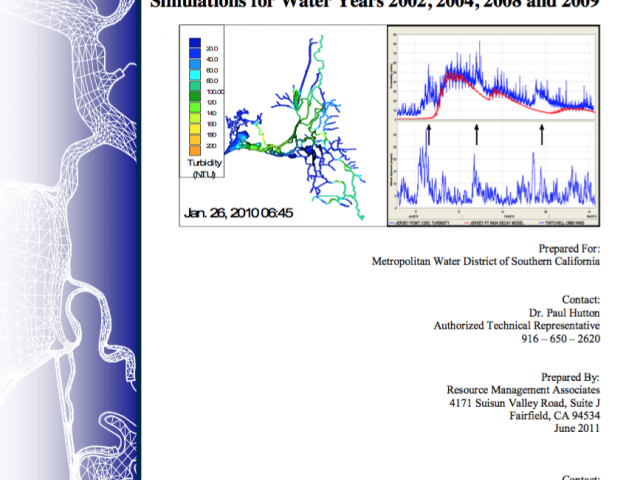The width and height of the screenshot is (640, 480).
Task: Select the name 'Dr. Paul Hutton'
Action: click(564, 313)
